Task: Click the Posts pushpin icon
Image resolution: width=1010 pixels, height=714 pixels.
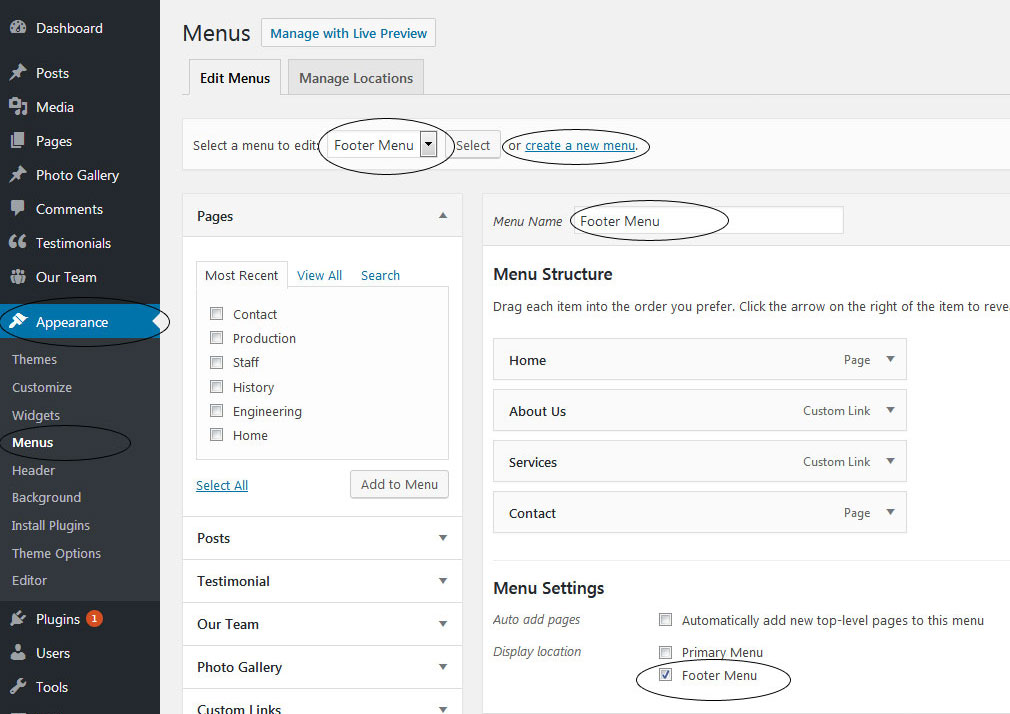Action: coord(18,73)
